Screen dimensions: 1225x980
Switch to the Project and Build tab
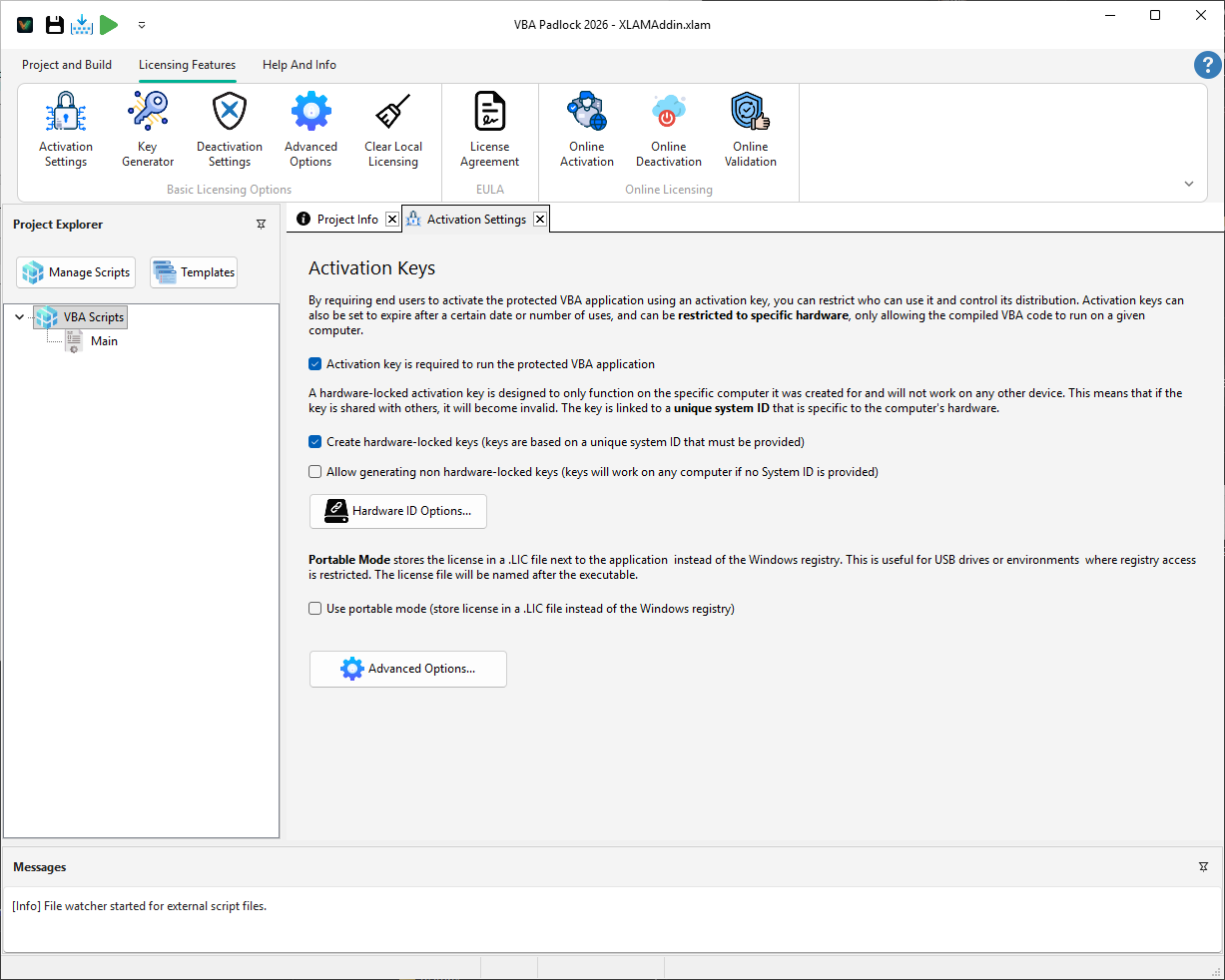pos(67,64)
